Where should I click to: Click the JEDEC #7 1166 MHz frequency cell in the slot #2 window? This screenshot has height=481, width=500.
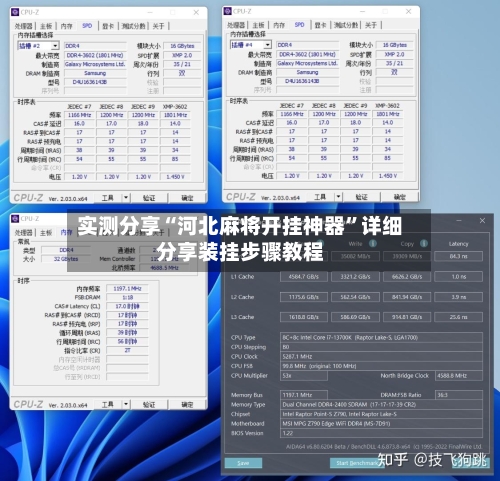coord(79,115)
